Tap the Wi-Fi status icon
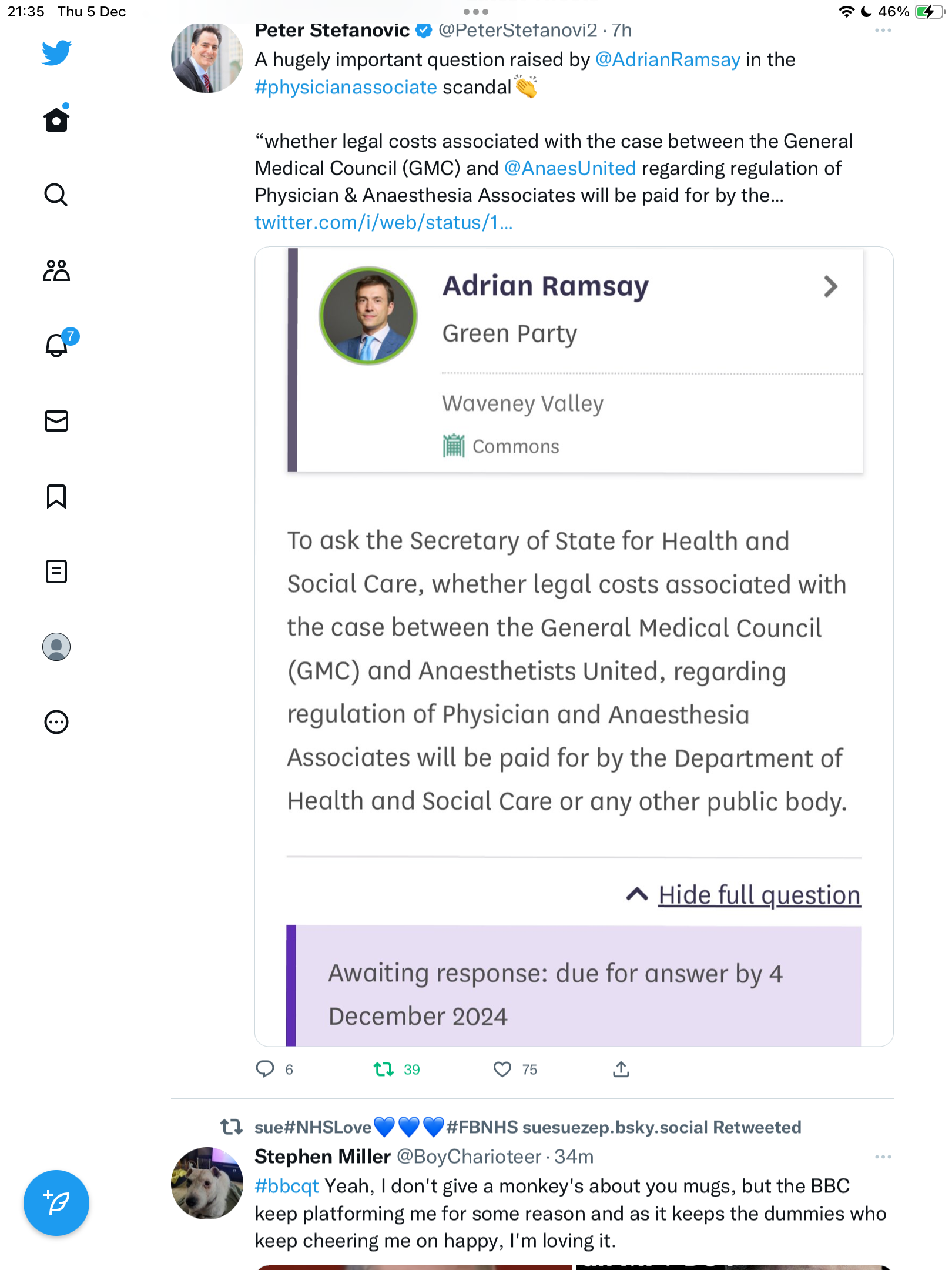Viewport: 952px width, 1270px height. pyautogui.click(x=846, y=12)
